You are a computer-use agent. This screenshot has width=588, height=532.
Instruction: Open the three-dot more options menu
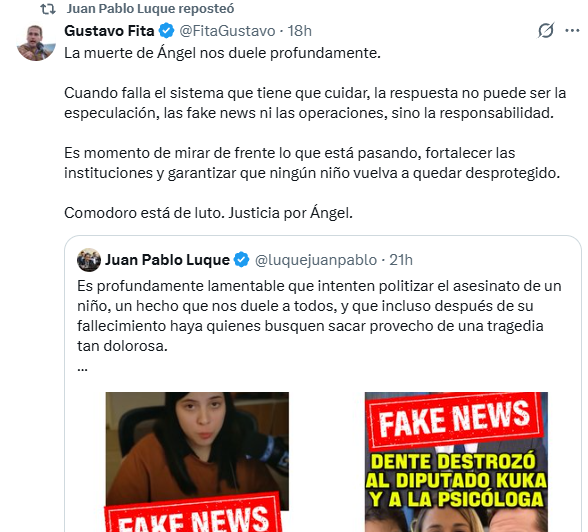coord(572,31)
